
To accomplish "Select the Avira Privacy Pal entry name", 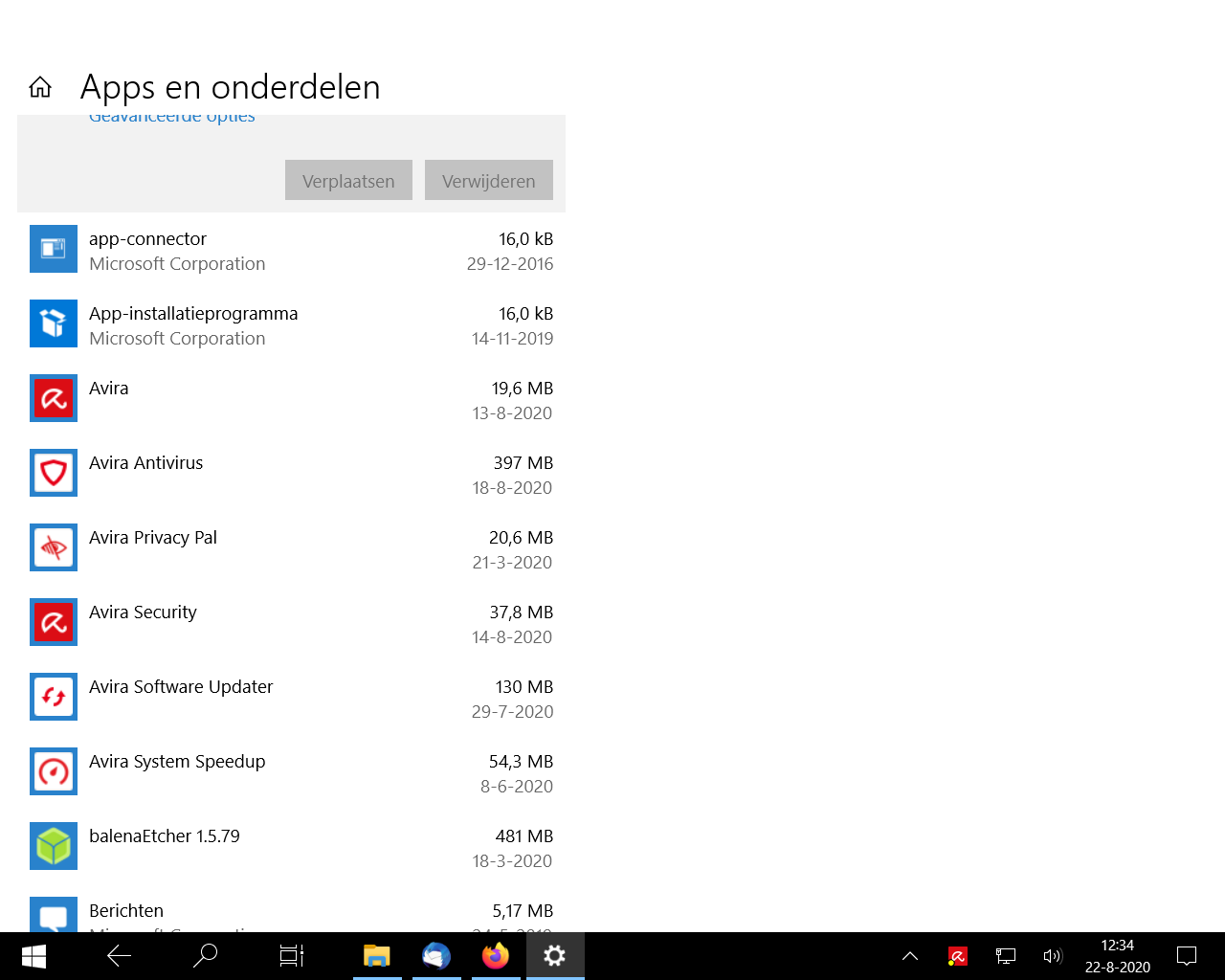I will coord(153,538).
